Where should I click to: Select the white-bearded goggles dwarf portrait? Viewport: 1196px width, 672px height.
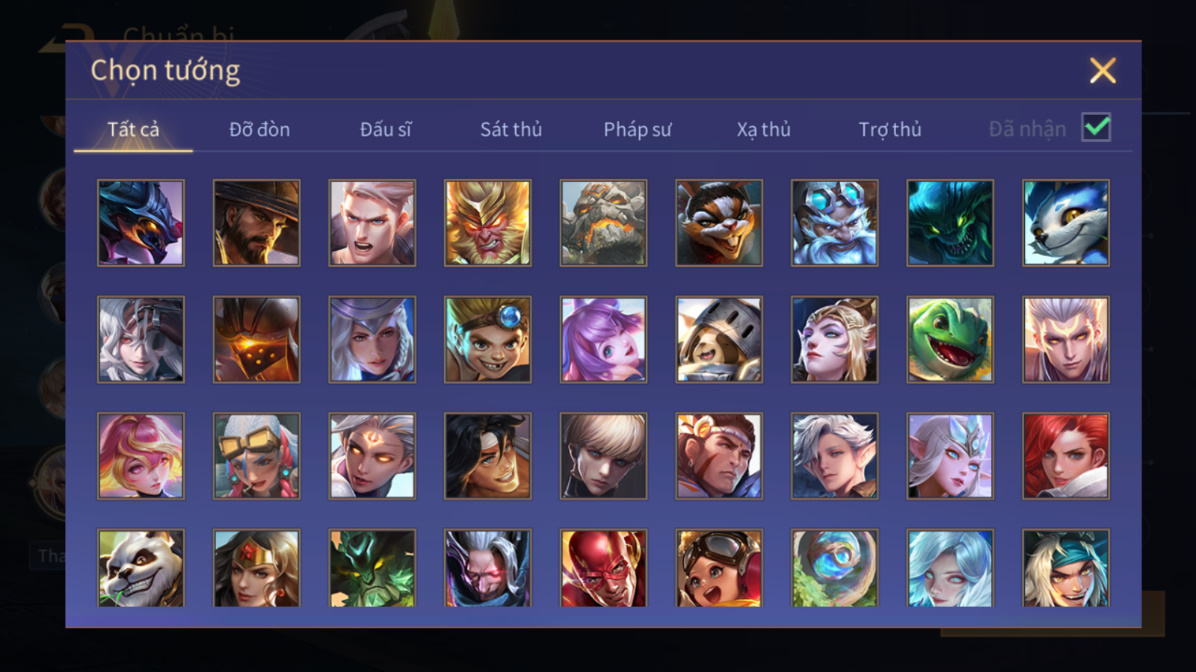834,223
